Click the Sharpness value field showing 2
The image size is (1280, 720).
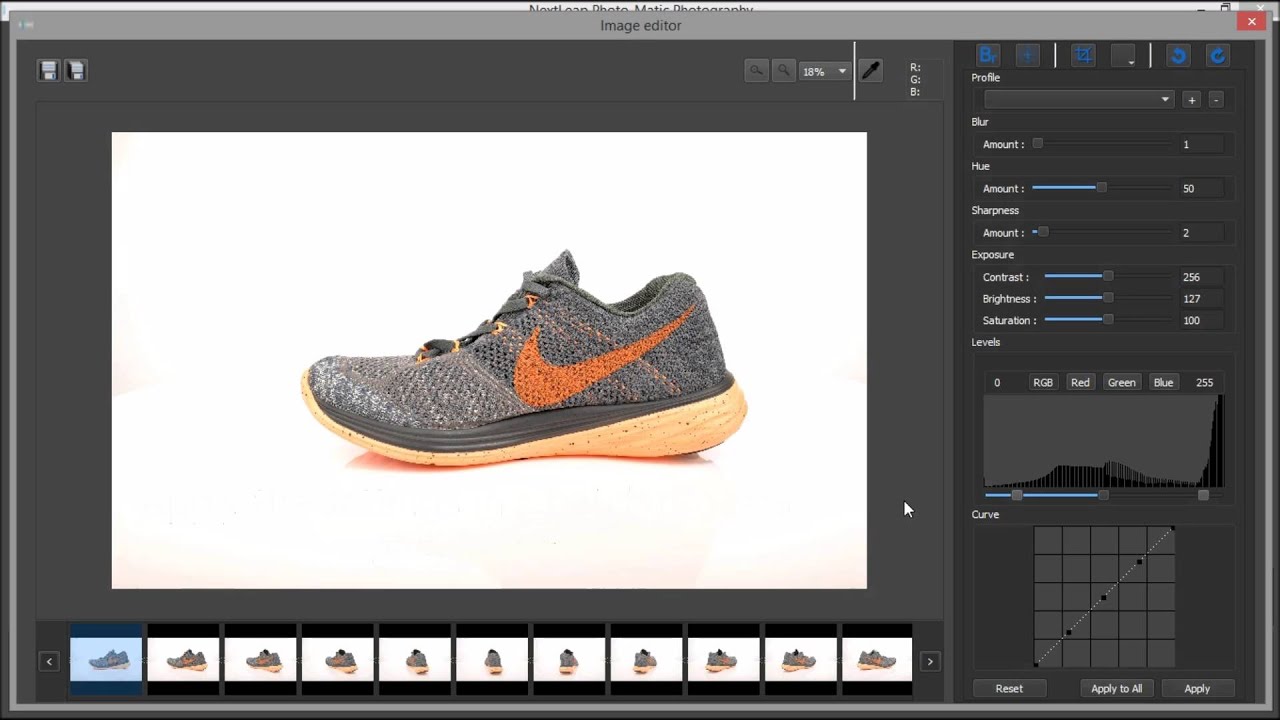tap(1203, 232)
